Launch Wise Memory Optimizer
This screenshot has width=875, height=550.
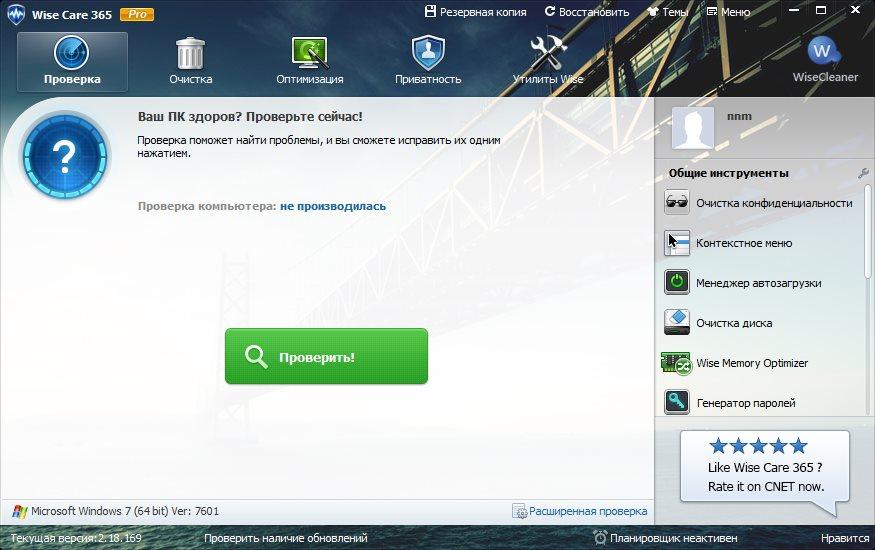pyautogui.click(x=752, y=363)
